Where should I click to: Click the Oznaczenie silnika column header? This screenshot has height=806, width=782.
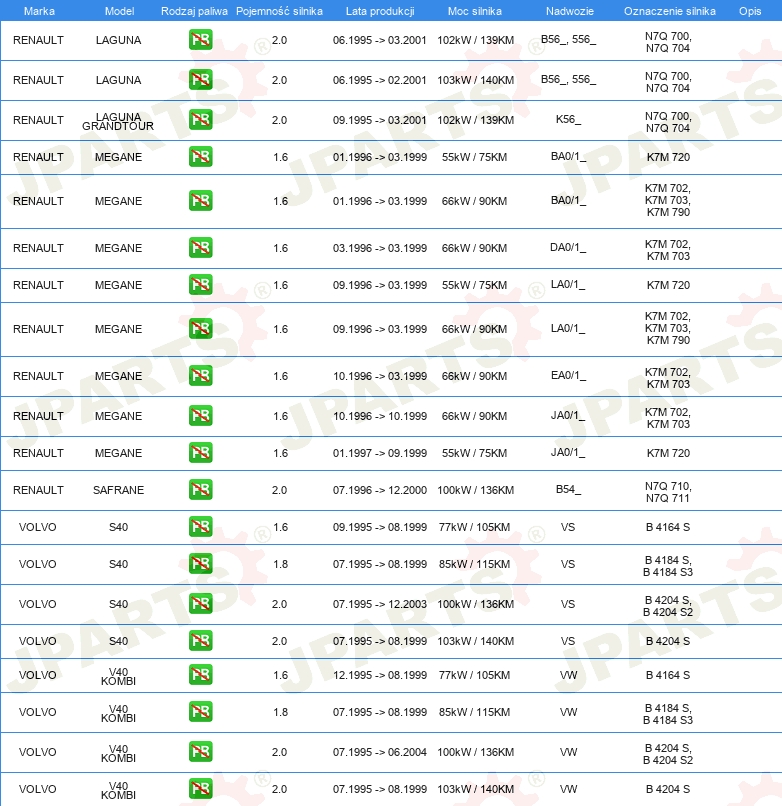coord(669,10)
